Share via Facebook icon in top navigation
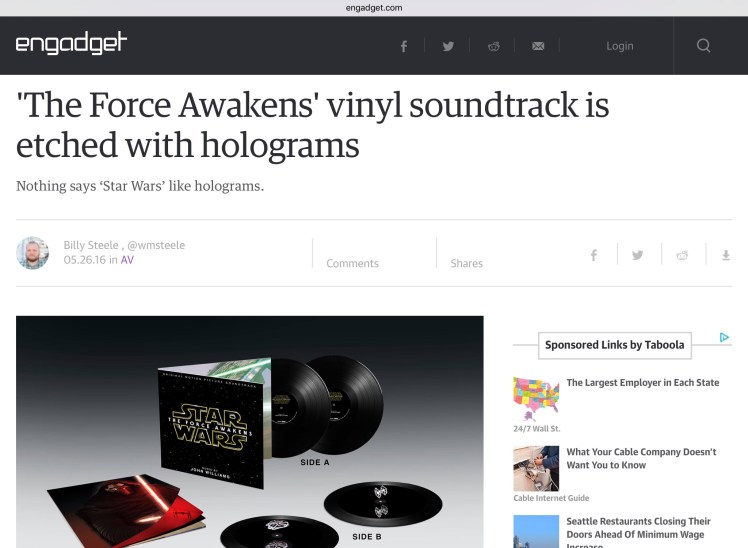This screenshot has width=748, height=548. tap(404, 46)
